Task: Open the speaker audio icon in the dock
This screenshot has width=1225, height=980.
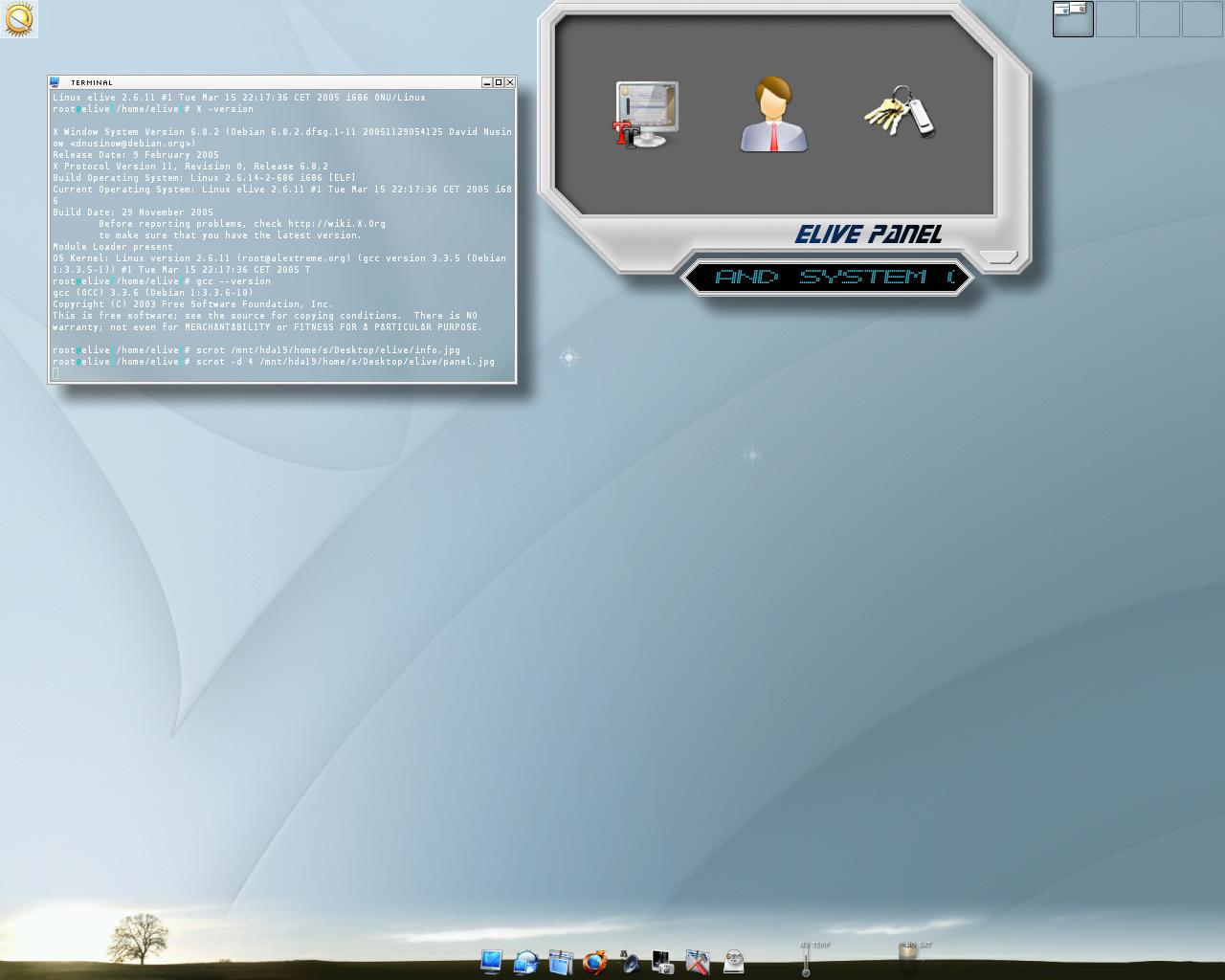Action: tap(630, 962)
